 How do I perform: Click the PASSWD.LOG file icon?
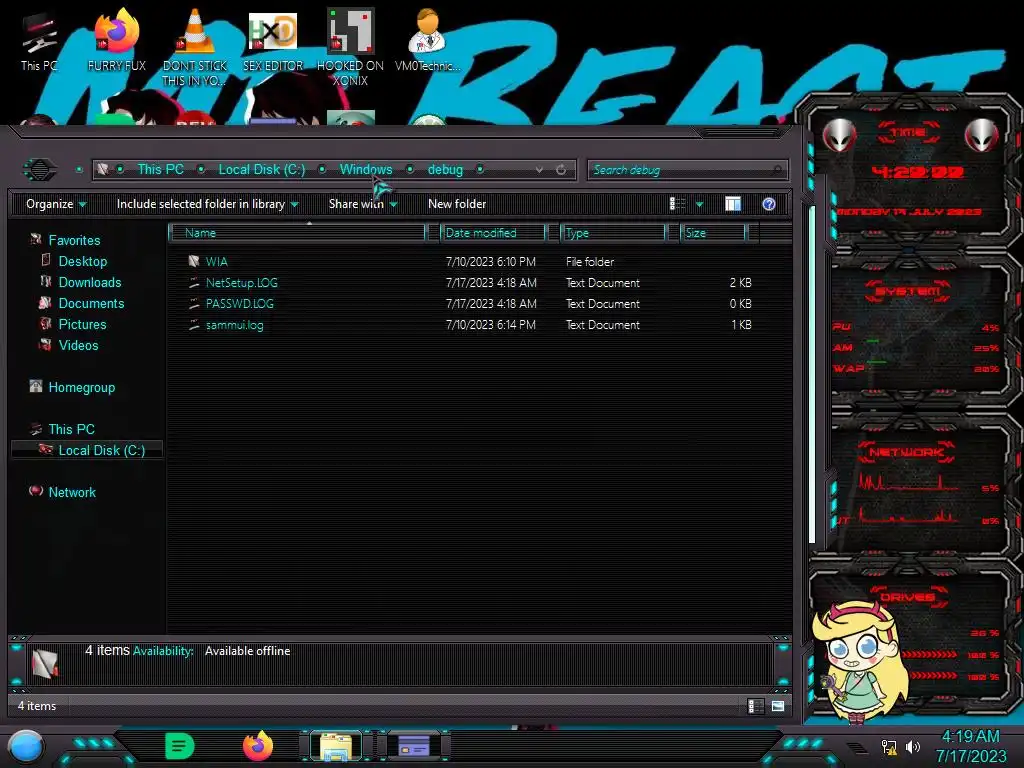[194, 304]
